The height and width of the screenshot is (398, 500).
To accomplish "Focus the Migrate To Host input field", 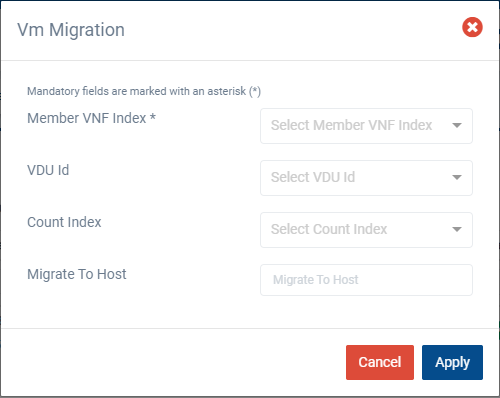I will [366, 280].
